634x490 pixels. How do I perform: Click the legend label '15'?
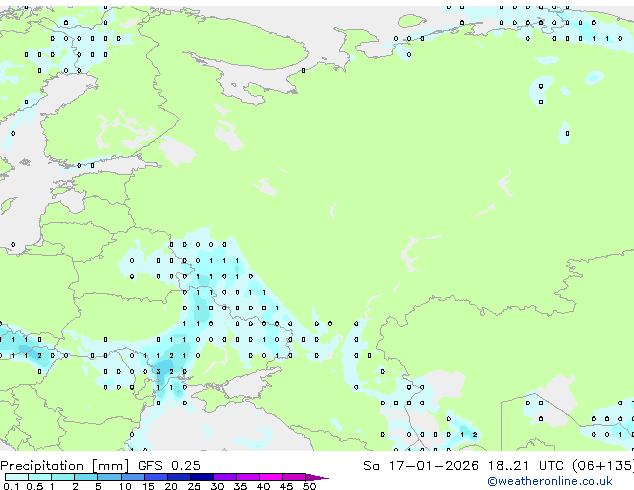(148, 486)
